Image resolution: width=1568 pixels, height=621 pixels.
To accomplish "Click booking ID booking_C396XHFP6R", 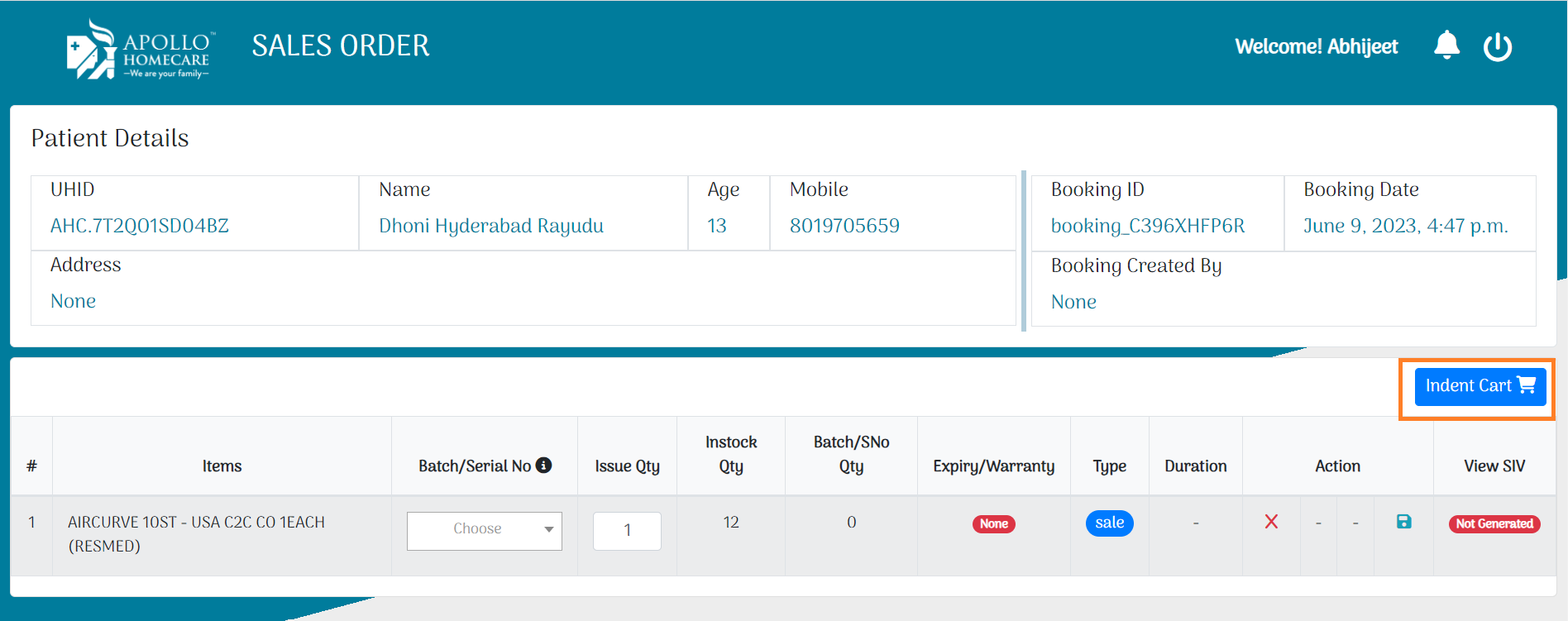I will click(1147, 226).
